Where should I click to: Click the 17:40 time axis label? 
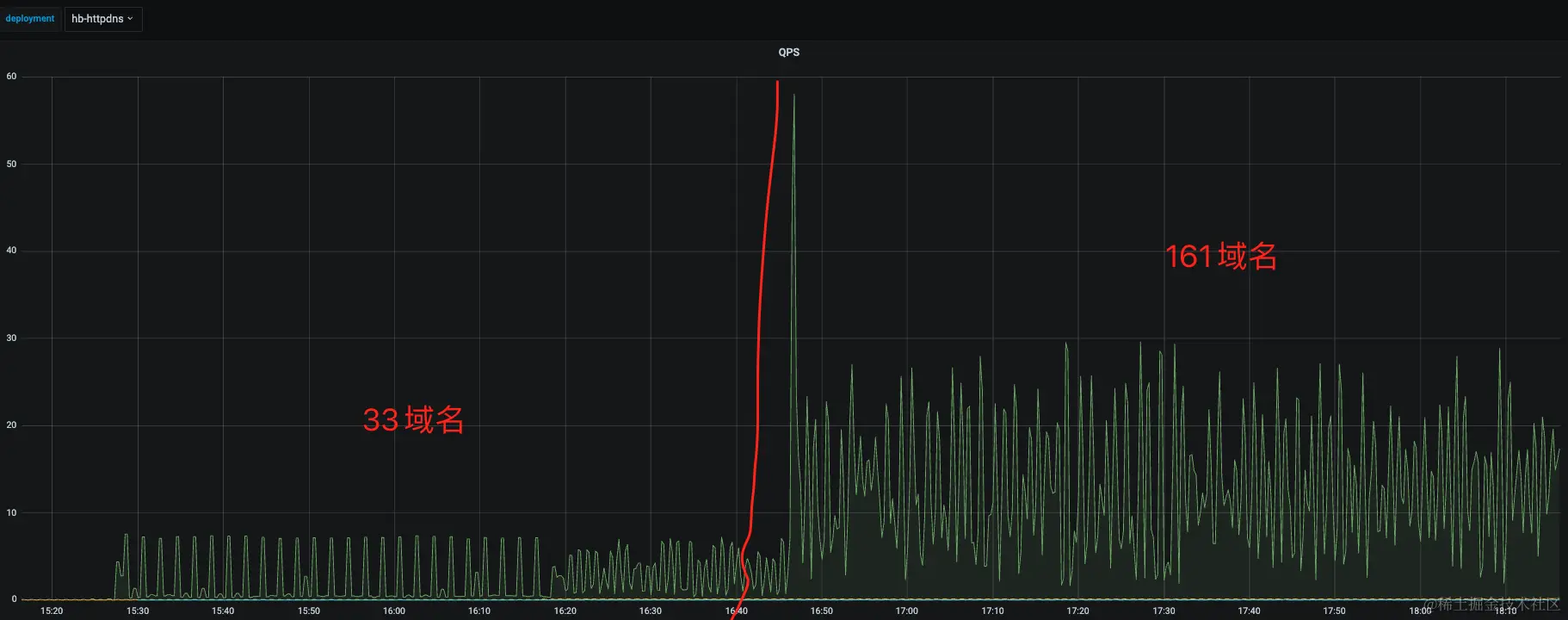click(1250, 611)
